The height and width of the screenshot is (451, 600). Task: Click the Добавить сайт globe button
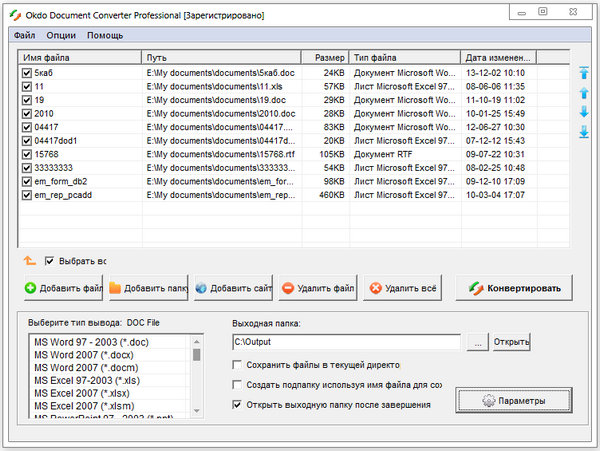233,289
